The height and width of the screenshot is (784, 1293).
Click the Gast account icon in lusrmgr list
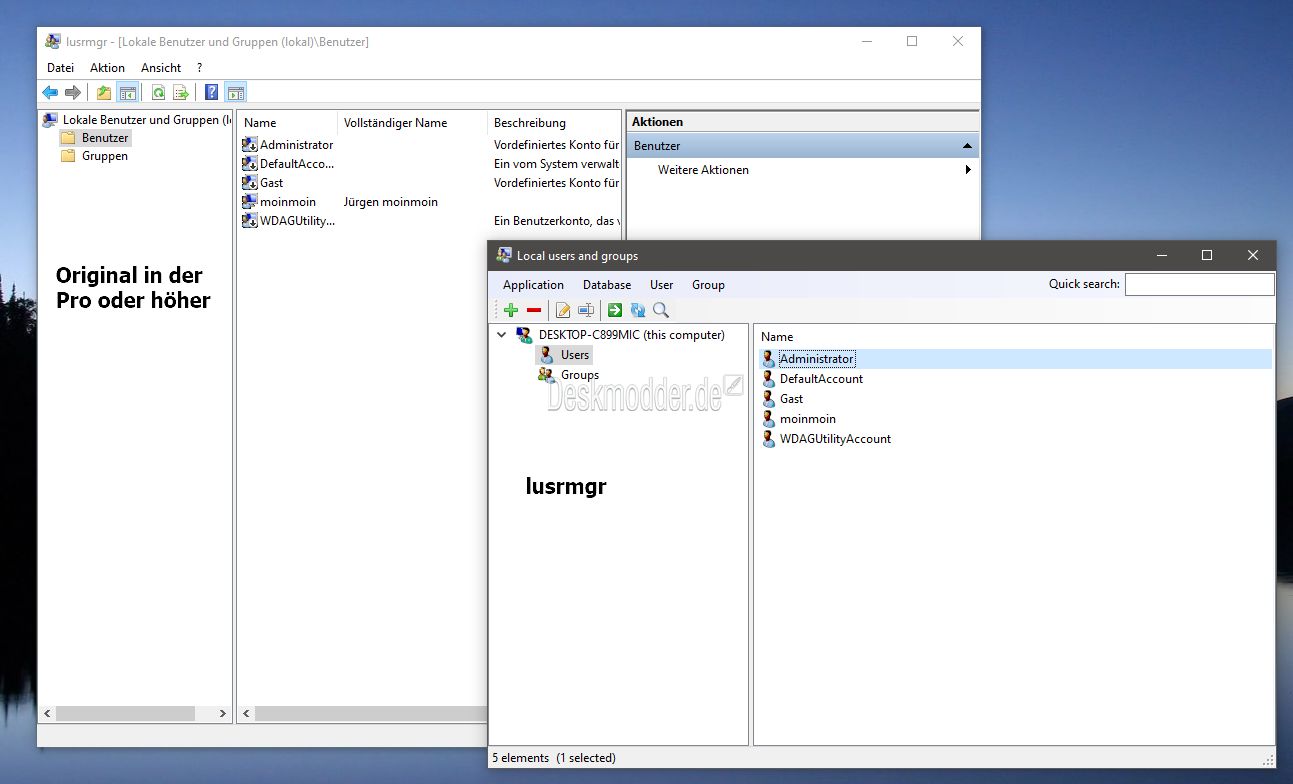[250, 183]
